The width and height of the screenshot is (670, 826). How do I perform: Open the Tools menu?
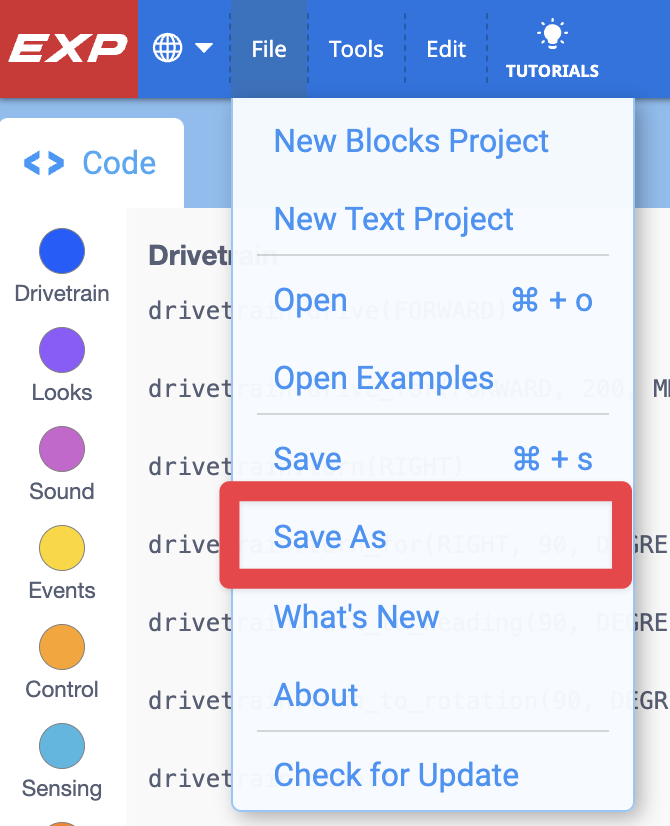tap(356, 48)
